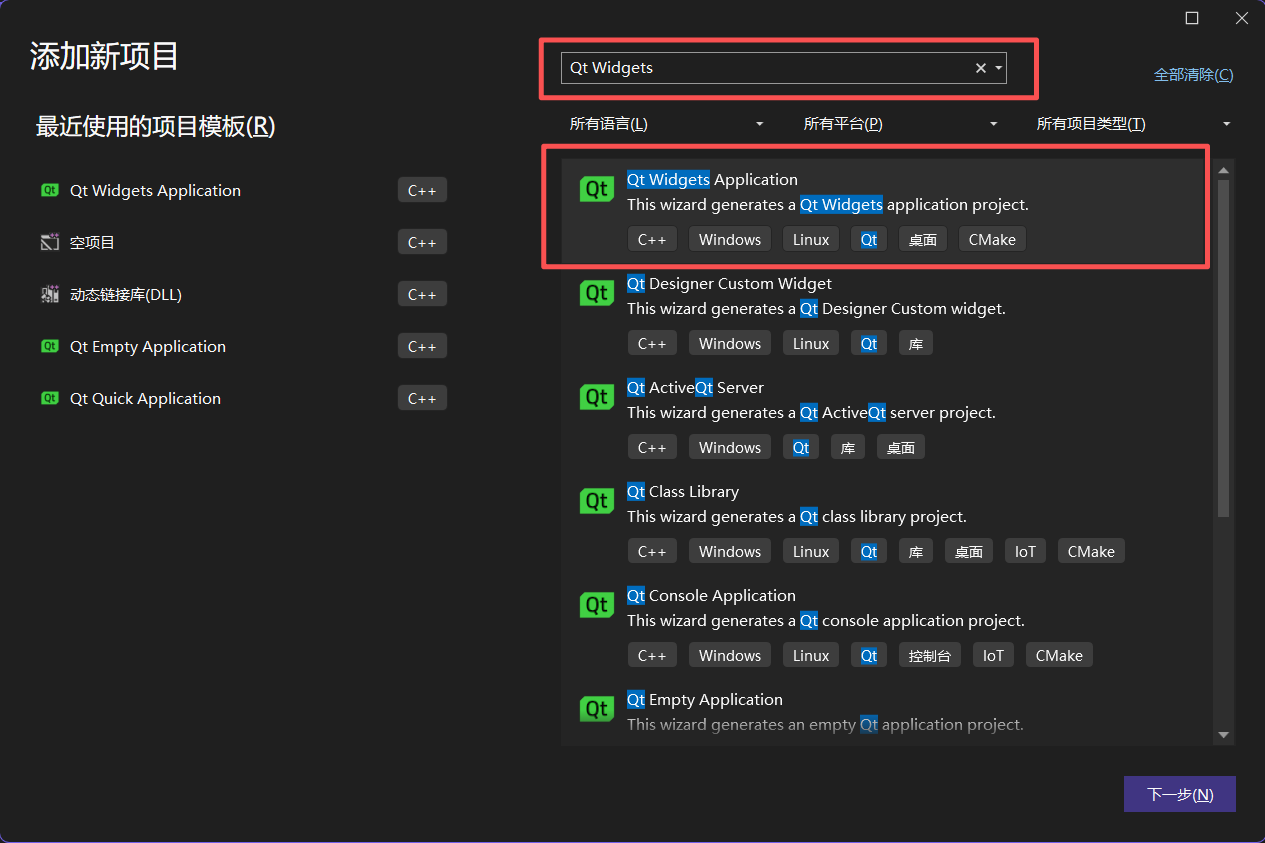Image resolution: width=1265 pixels, height=843 pixels.
Task: Select Qt Console Application template
Action: (x=885, y=627)
